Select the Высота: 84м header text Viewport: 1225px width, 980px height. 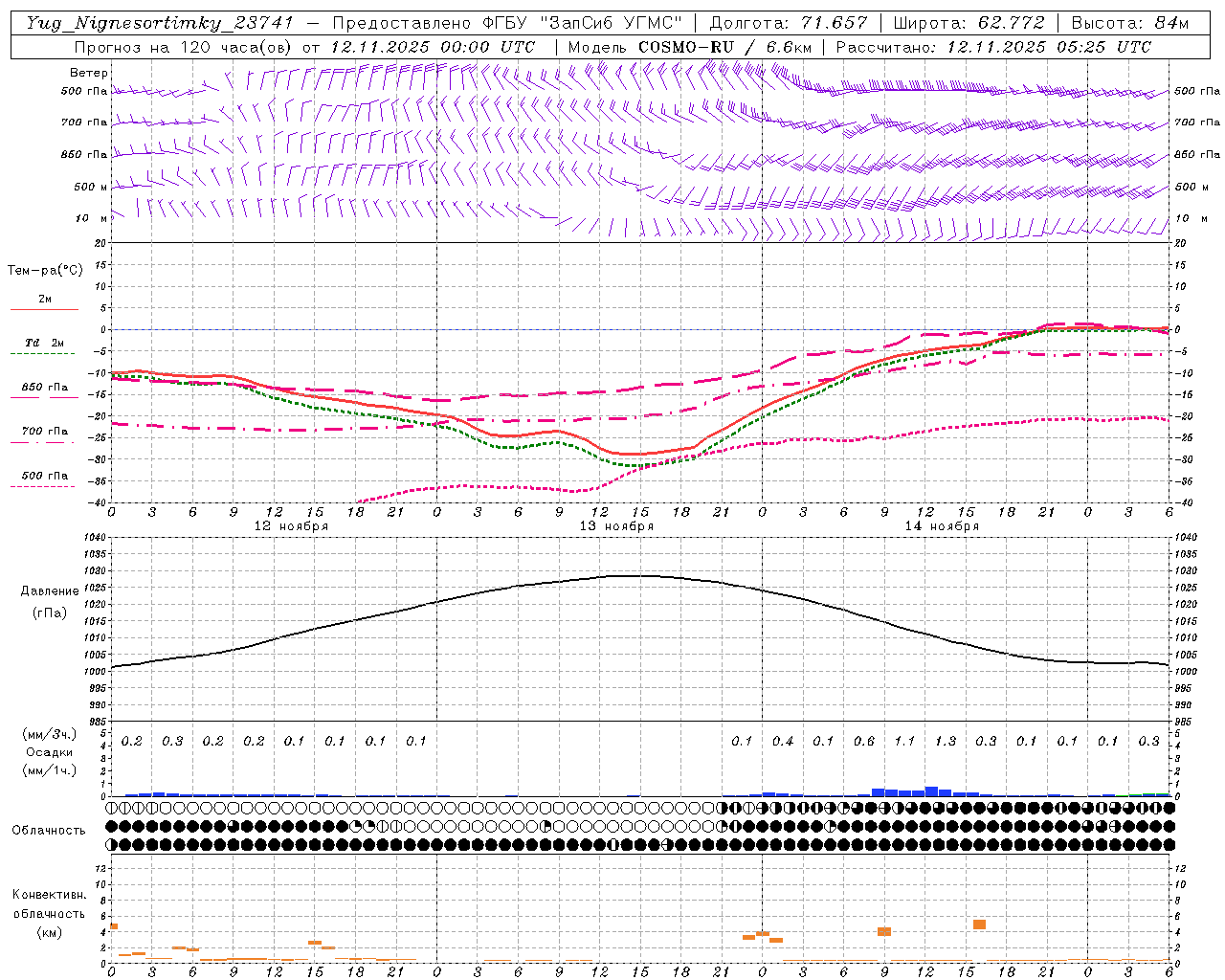point(1130,23)
